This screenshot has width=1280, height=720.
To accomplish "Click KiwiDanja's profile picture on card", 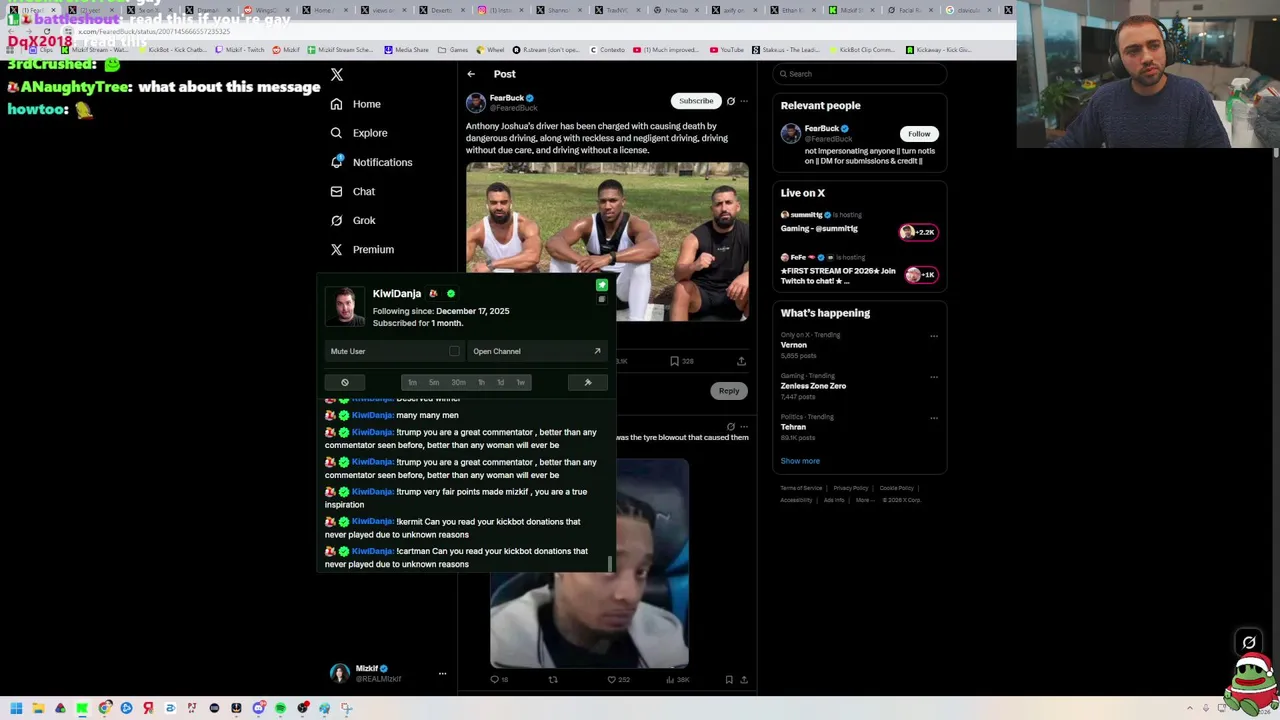I will 345,307.
